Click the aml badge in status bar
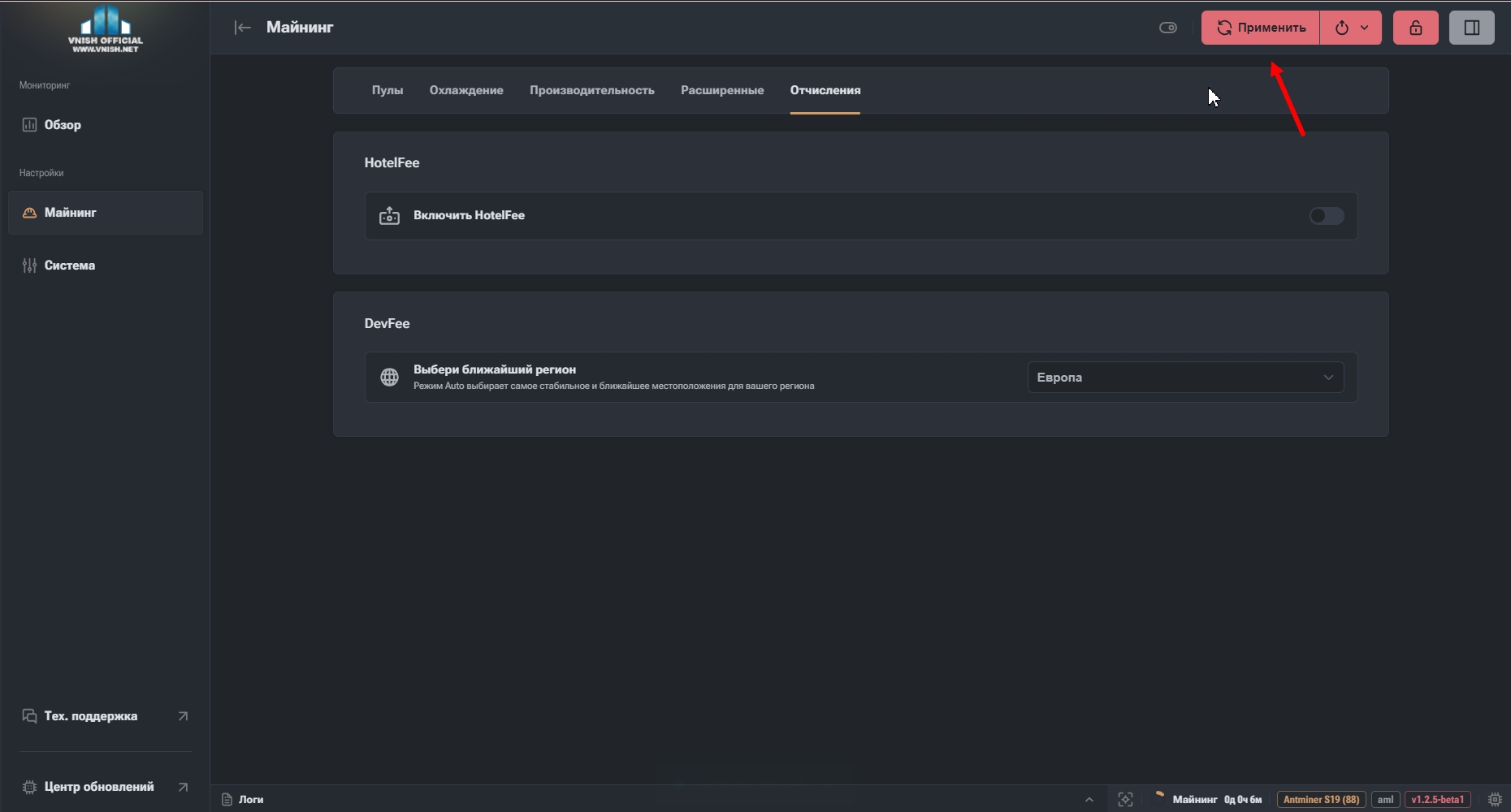The height and width of the screenshot is (812, 1511). (1385, 800)
